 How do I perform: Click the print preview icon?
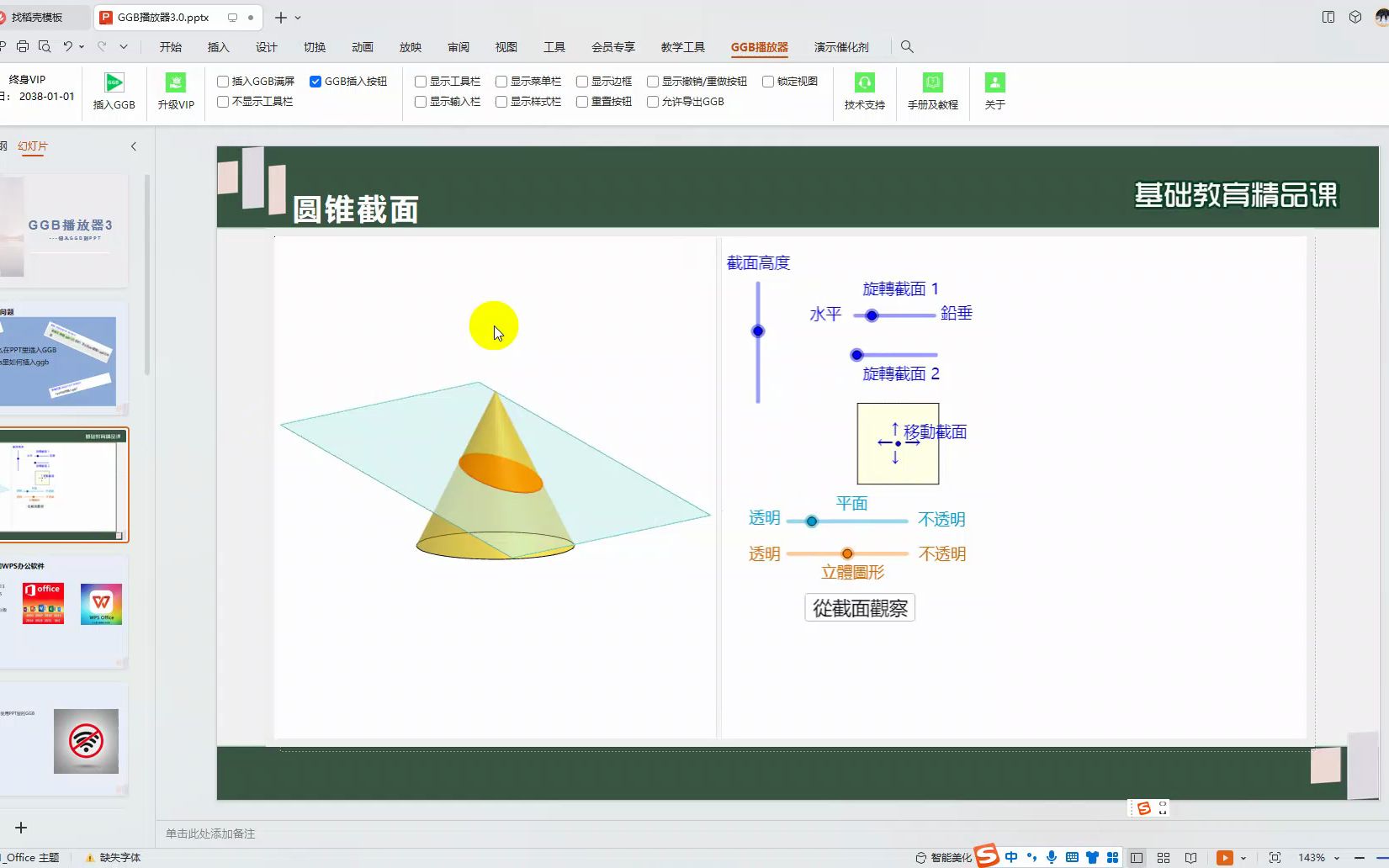45,47
